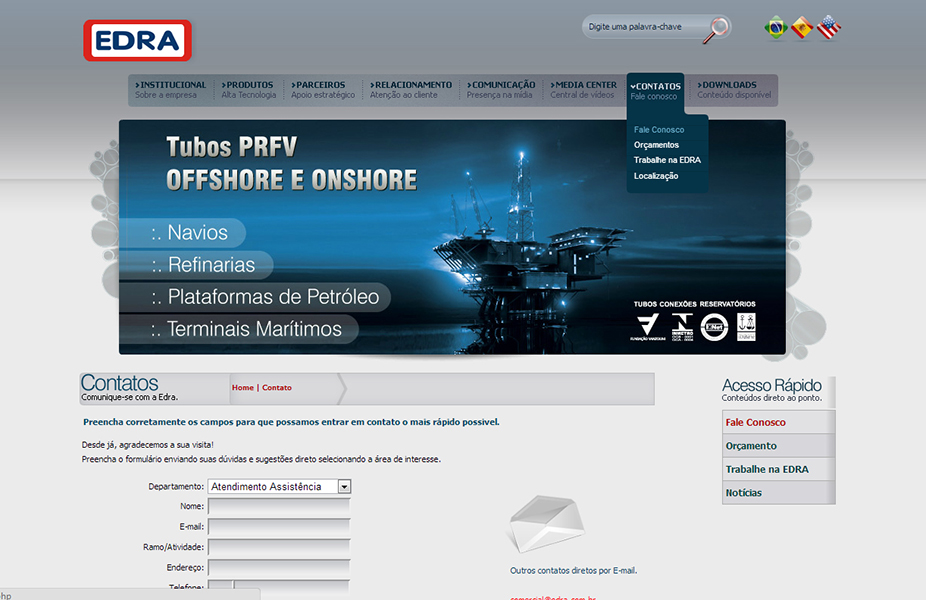The width and height of the screenshot is (926, 600).
Task: Select Trabalhe na EDRA in submenu
Action: click(667, 161)
